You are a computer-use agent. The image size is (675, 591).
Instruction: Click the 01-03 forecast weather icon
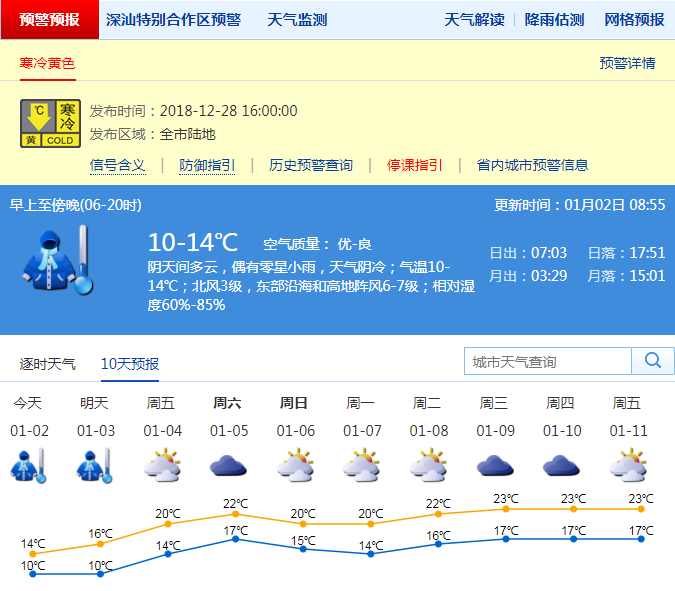(95, 466)
